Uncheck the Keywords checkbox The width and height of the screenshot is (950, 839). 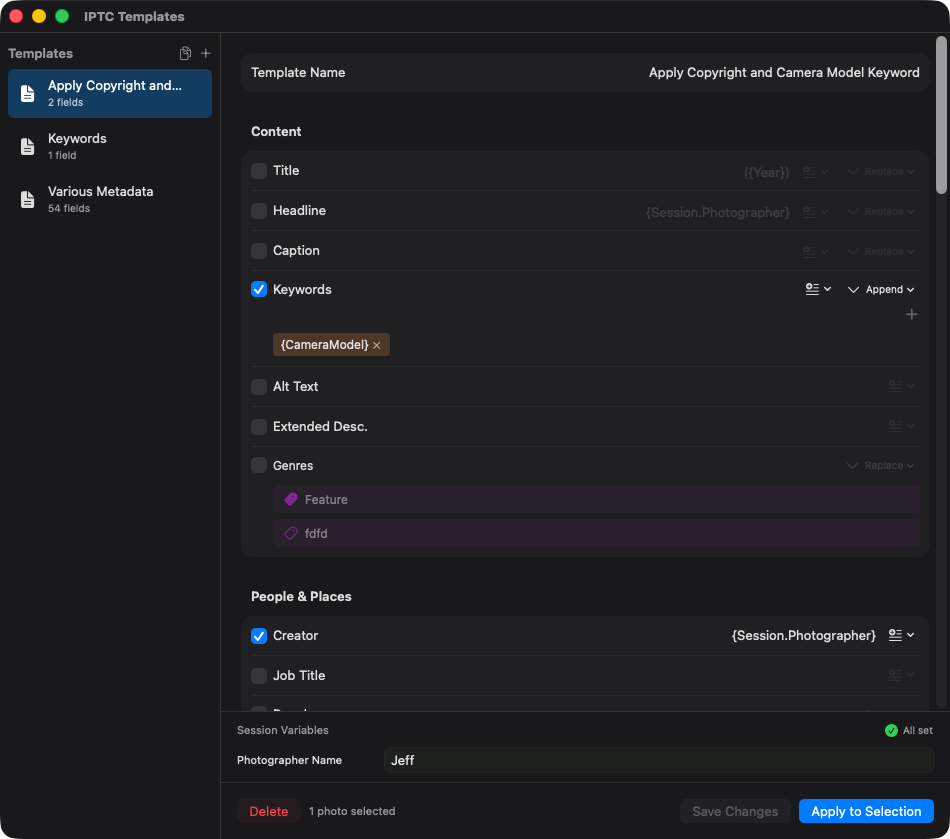click(259, 290)
